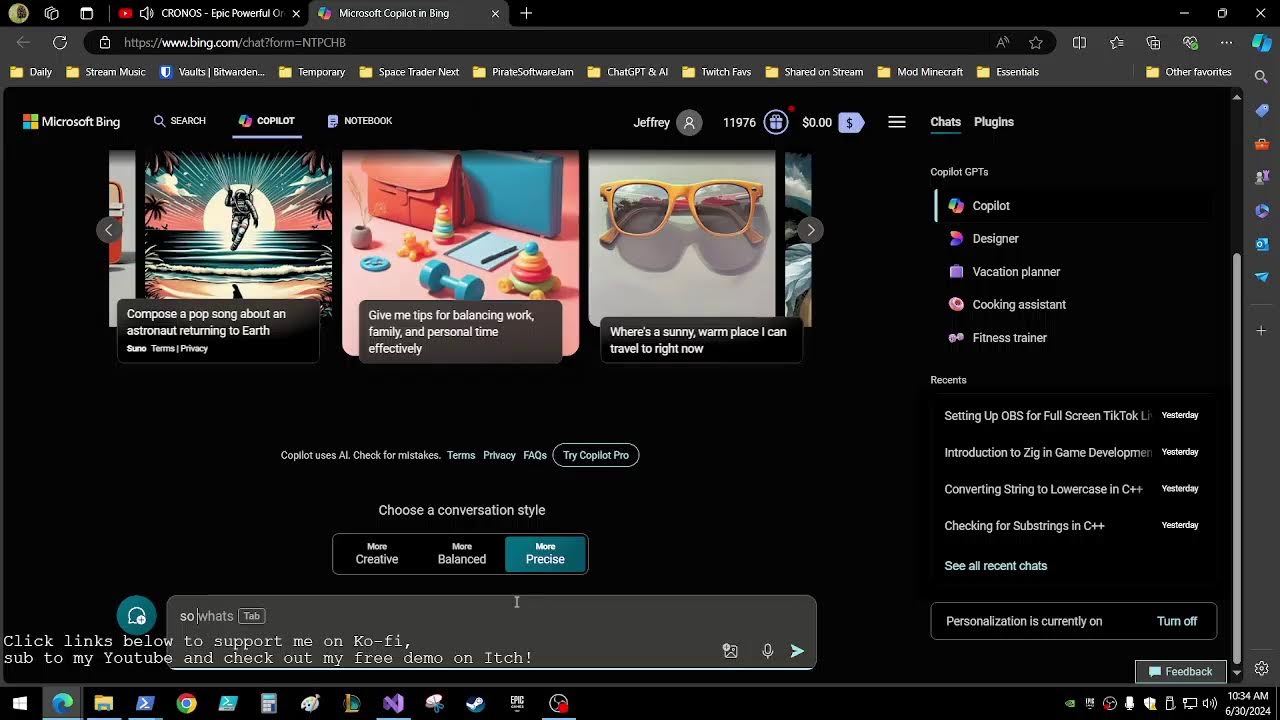Show next suggestion cards with right arrow
The width and height of the screenshot is (1280, 720).
click(811, 230)
